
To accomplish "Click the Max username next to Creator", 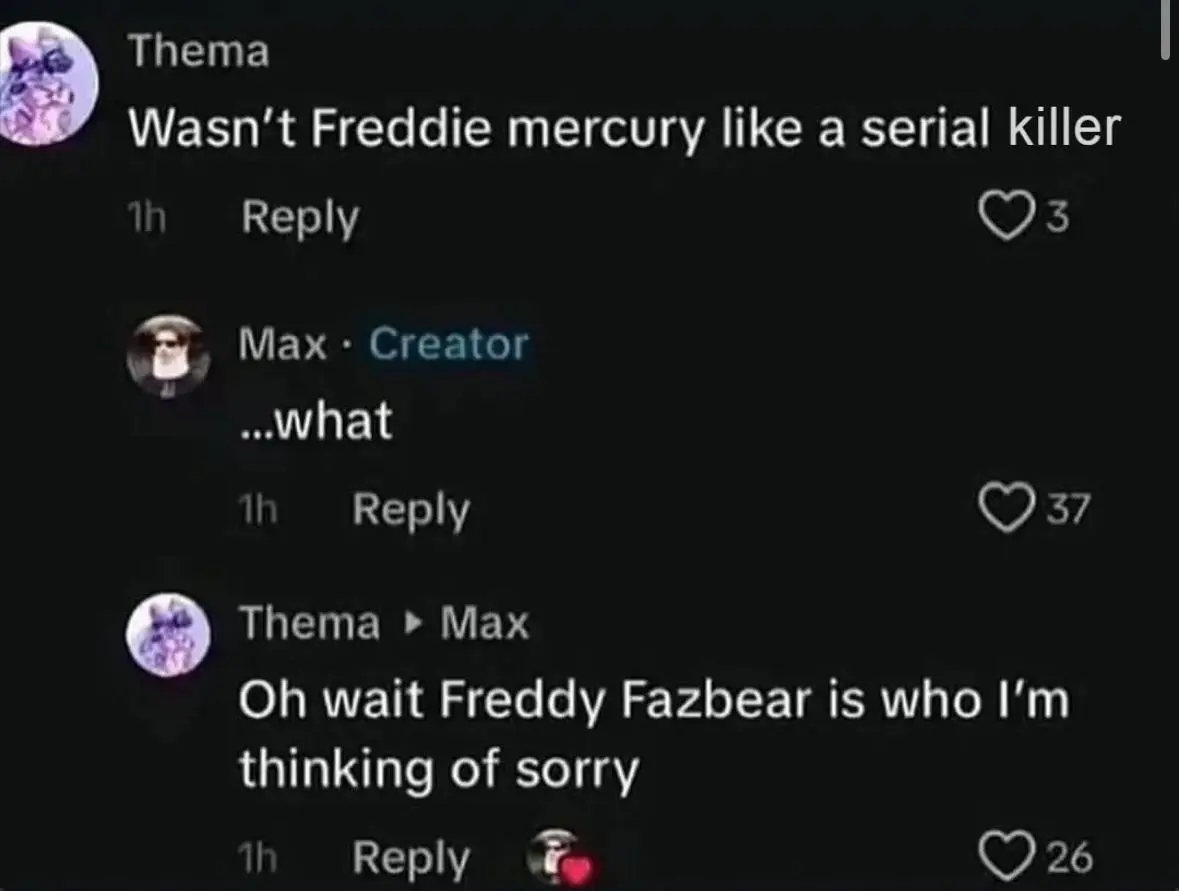I will pos(283,344).
